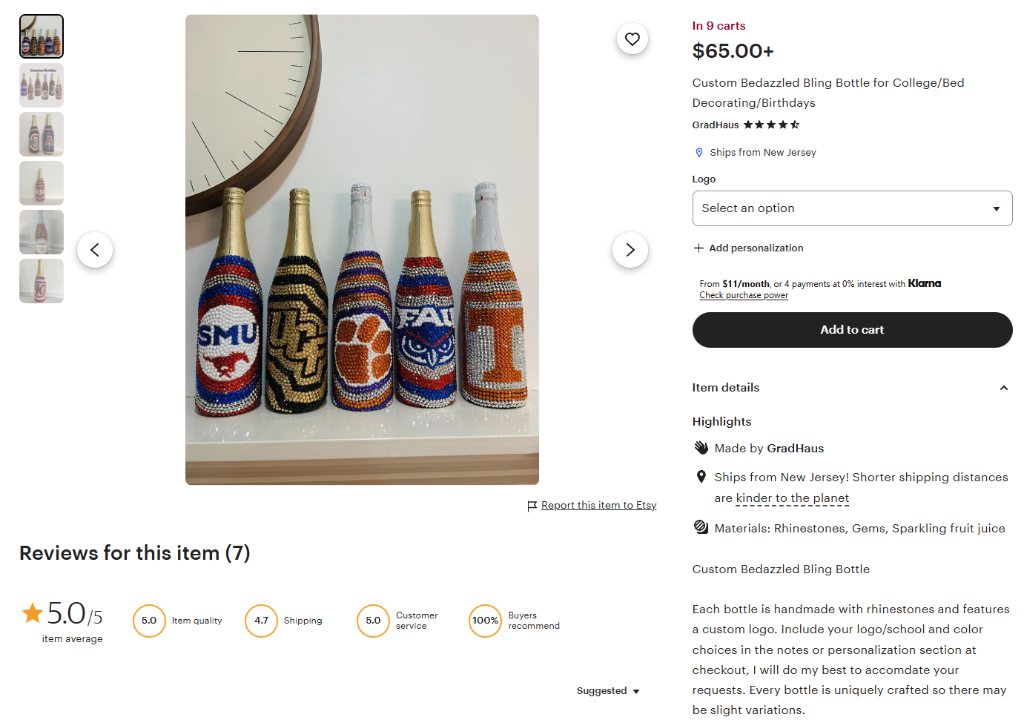
Task: Click the Klarna logo in the payment offer
Action: pos(923,283)
